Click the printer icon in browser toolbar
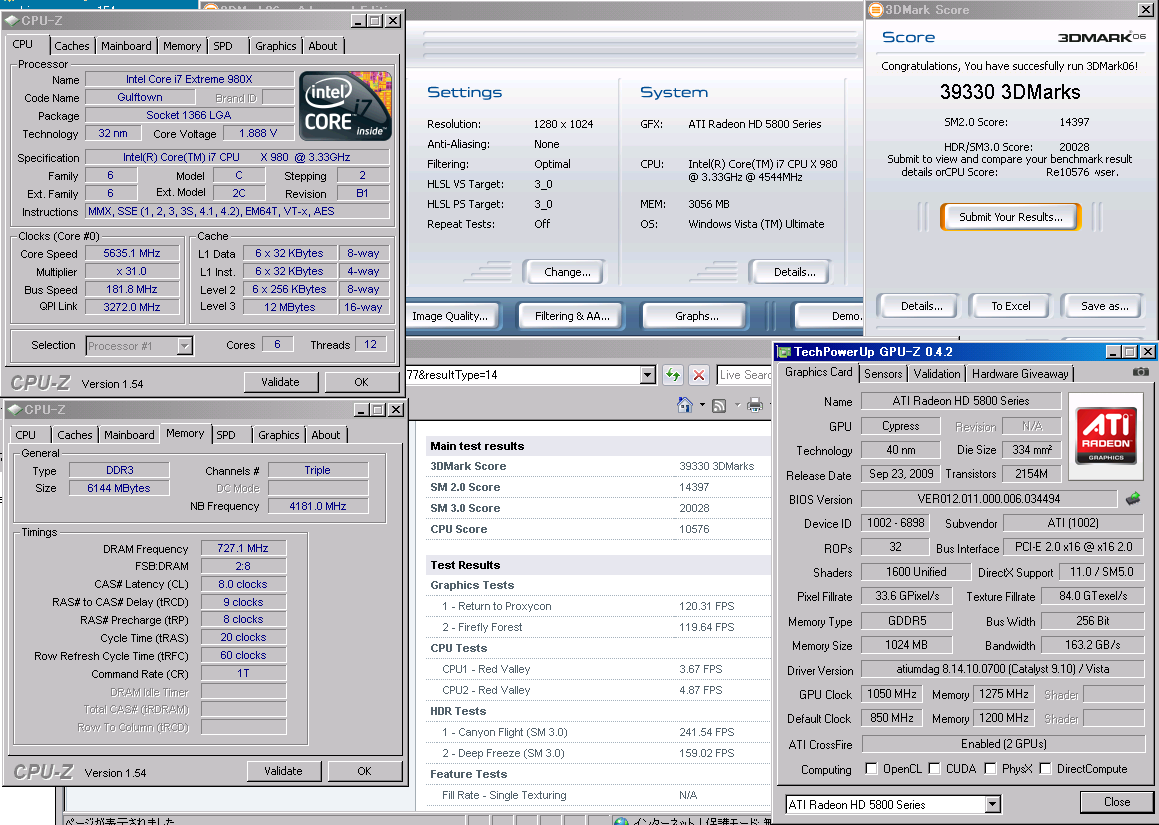 pos(755,404)
